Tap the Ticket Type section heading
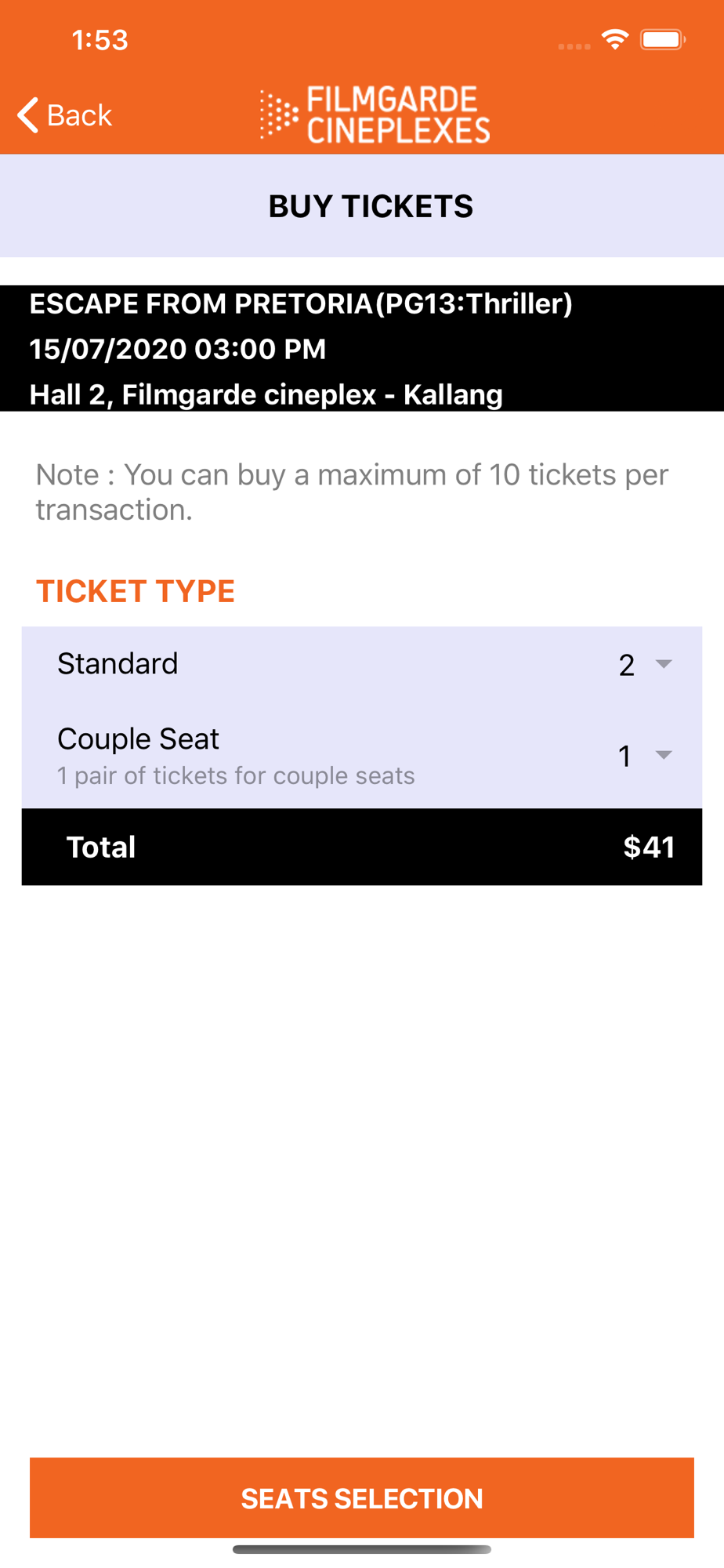Screen dimensions: 724x1568 click(x=136, y=591)
